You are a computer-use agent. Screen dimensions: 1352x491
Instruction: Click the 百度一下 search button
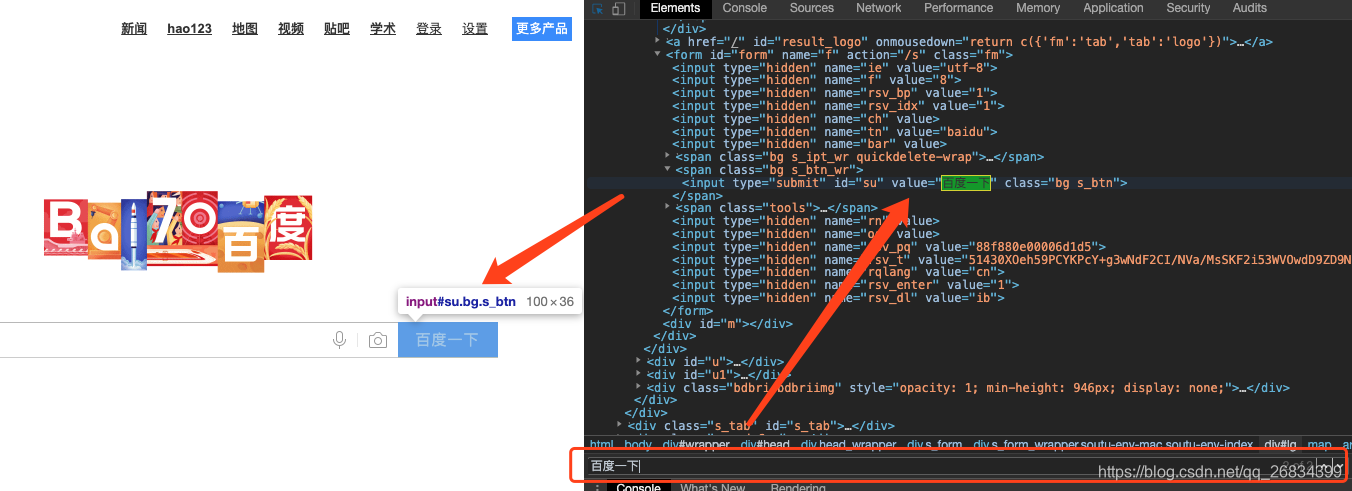coord(448,340)
